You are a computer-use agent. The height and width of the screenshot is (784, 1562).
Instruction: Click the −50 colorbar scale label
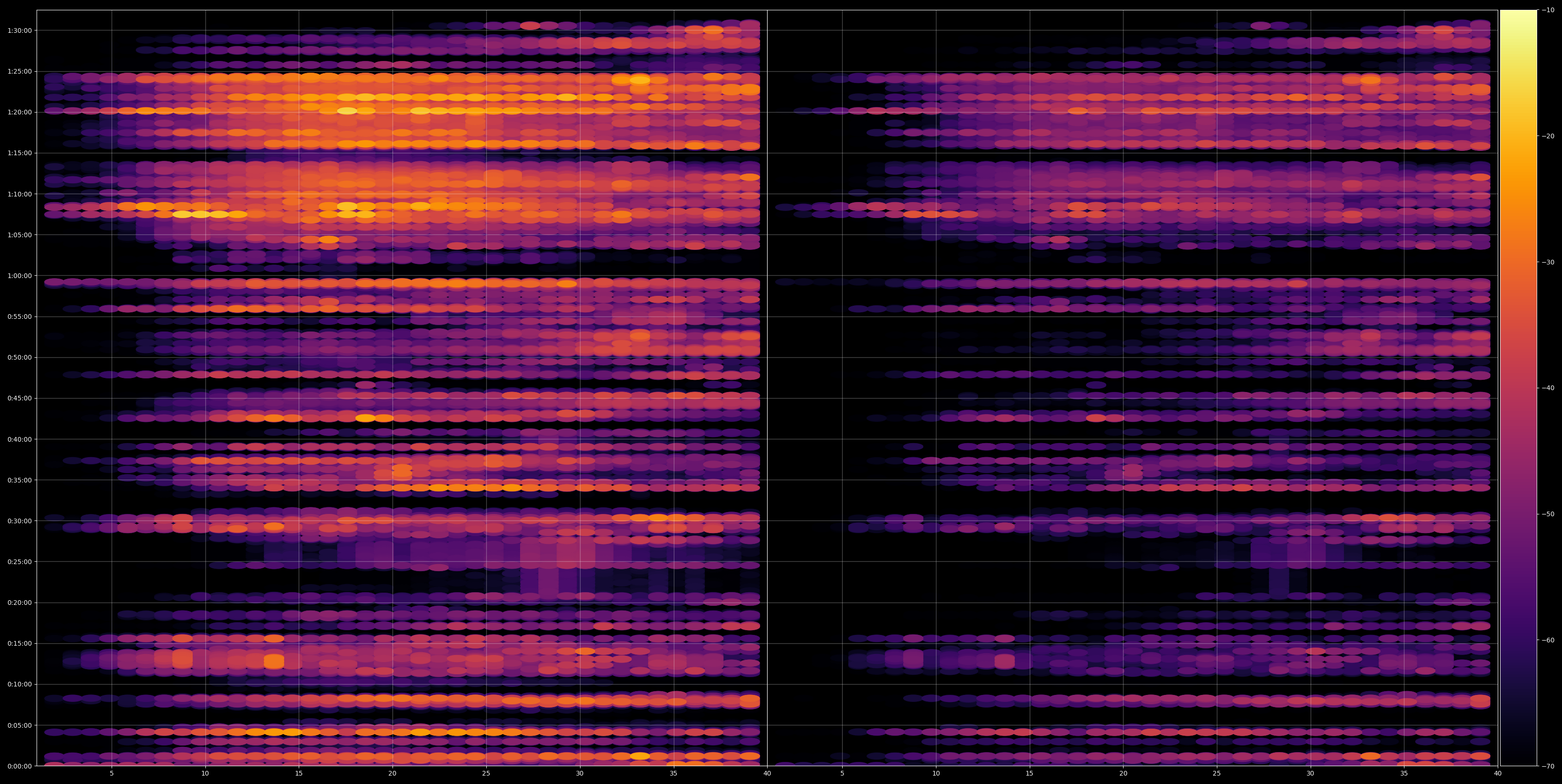click(1548, 514)
